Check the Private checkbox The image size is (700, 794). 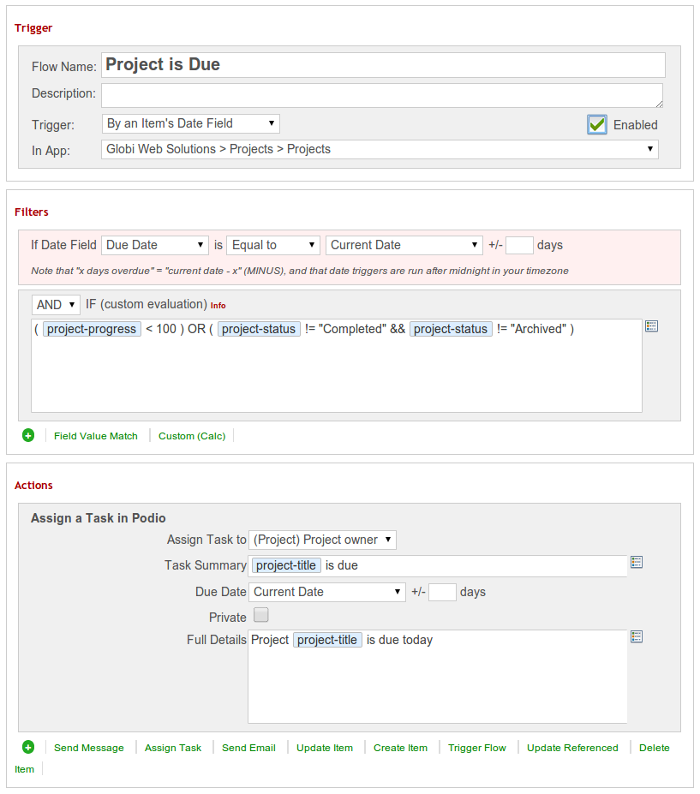pyautogui.click(x=261, y=615)
